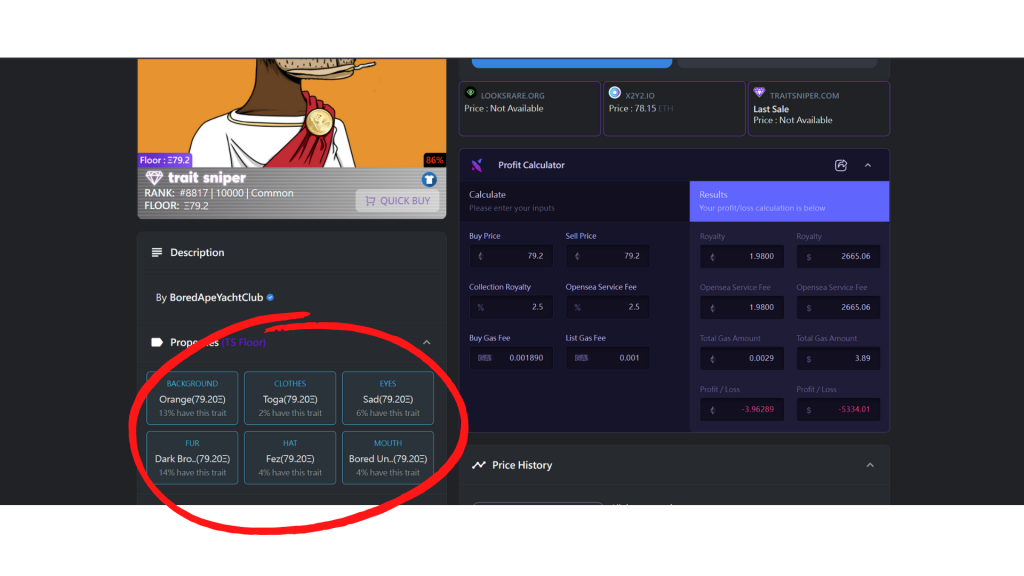Click the Description list icon

(157, 252)
